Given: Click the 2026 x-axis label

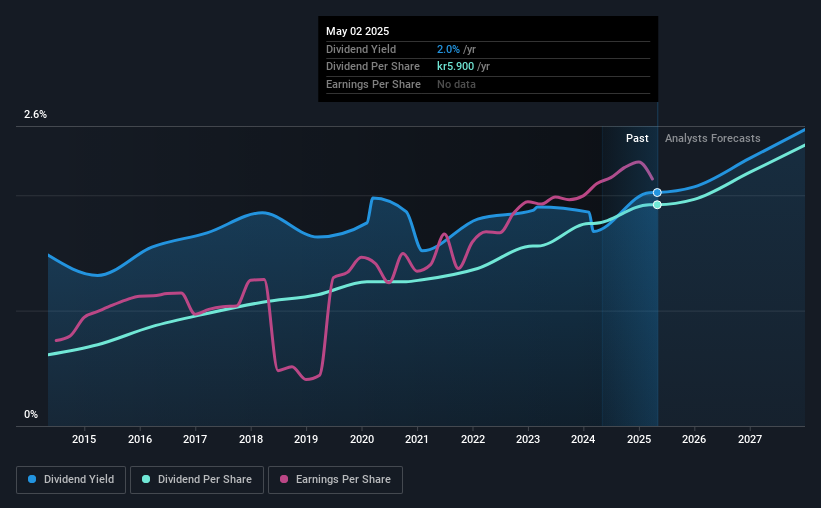Looking at the screenshot, I should point(694,439).
